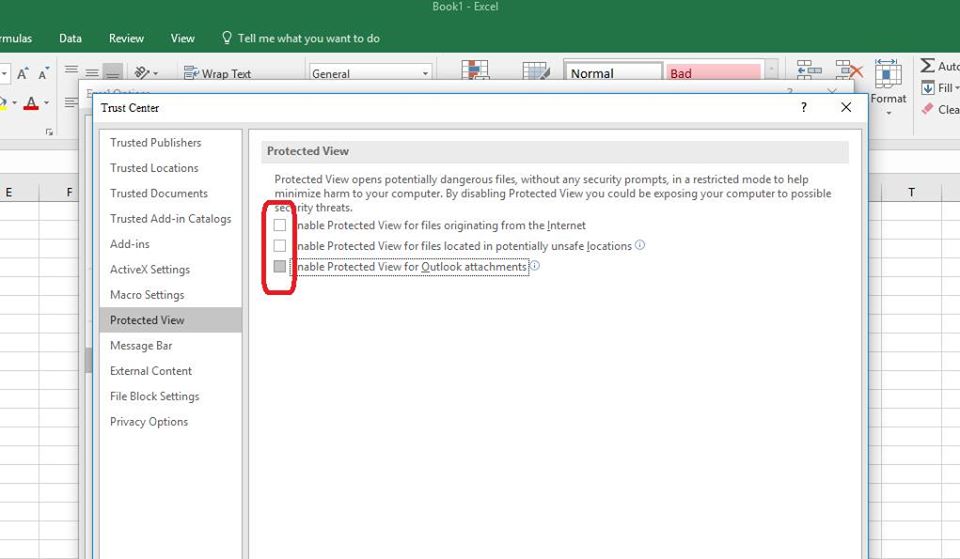Click the Wrap Text button

[x=217, y=73]
